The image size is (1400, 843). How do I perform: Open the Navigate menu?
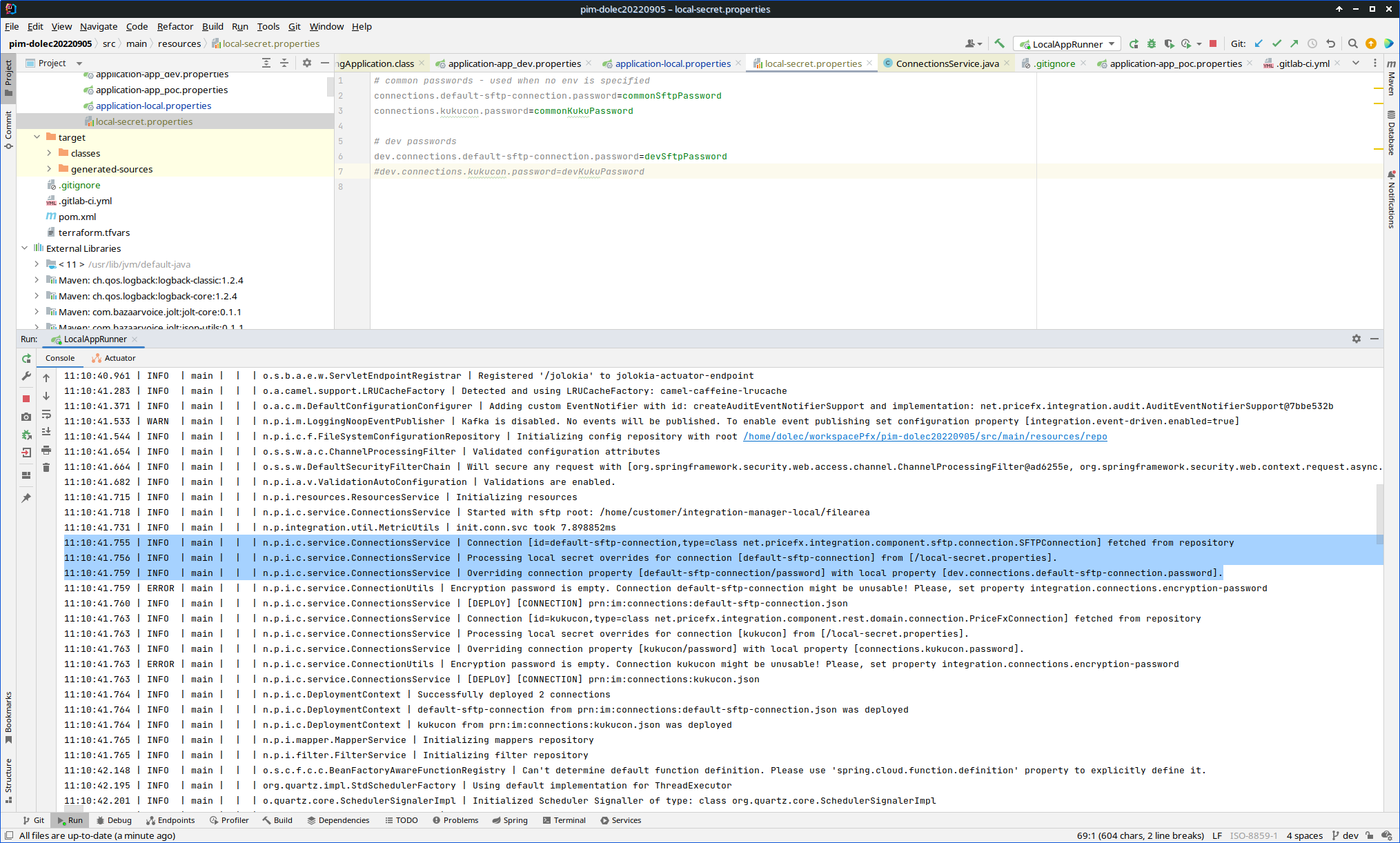pyautogui.click(x=99, y=26)
